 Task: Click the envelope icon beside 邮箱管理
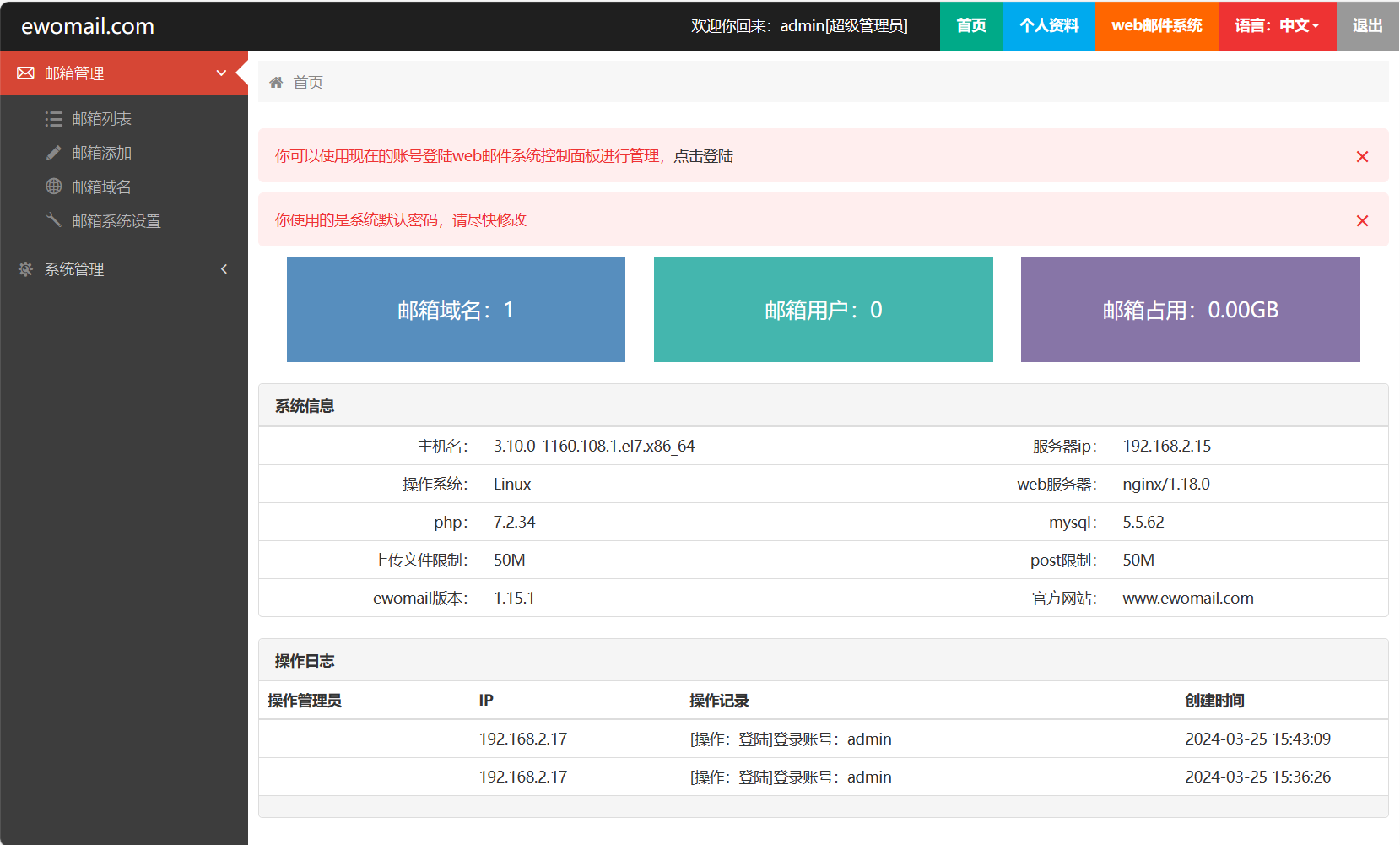(26, 73)
